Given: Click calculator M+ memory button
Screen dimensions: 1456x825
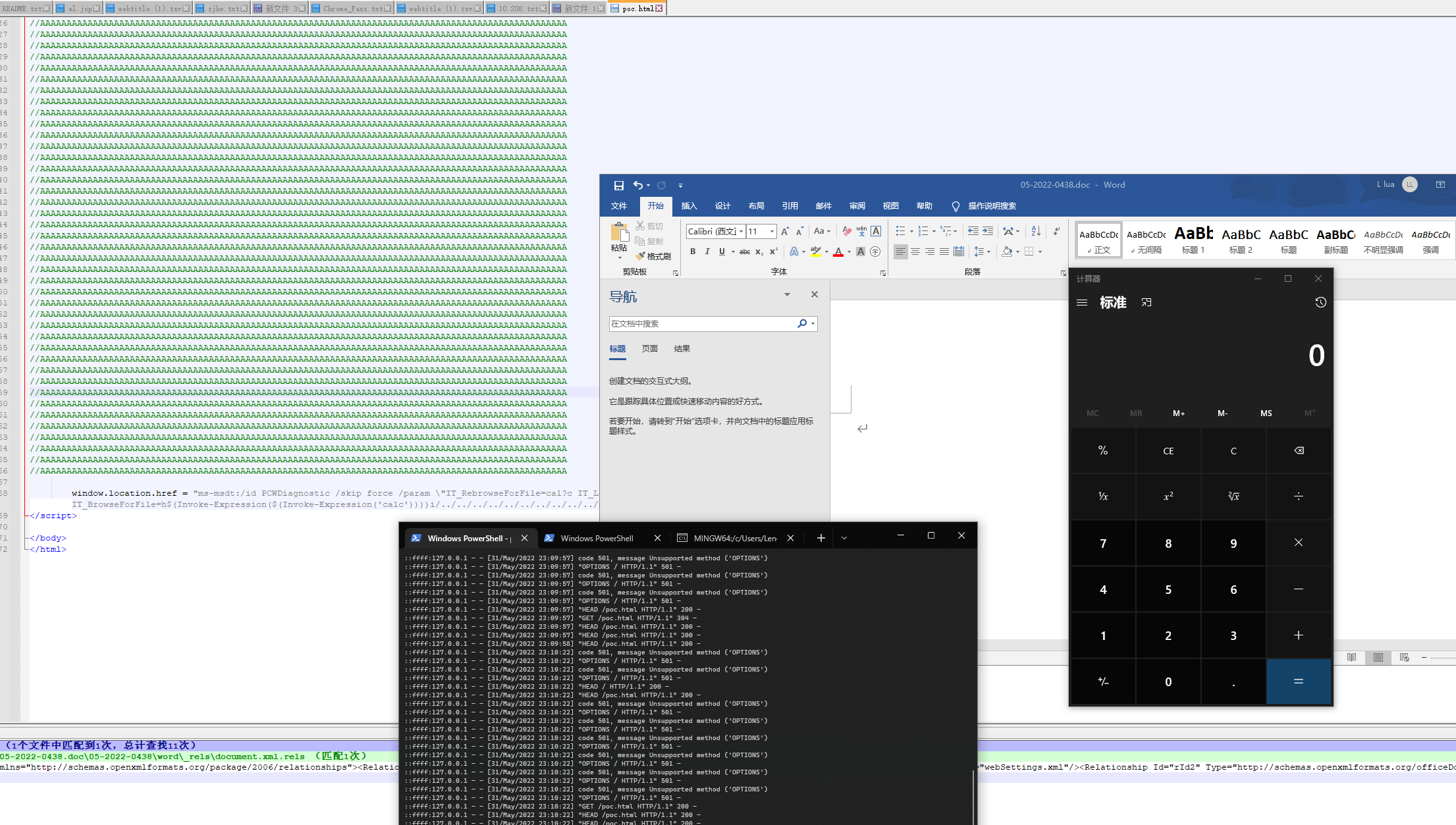Looking at the screenshot, I should (1179, 413).
